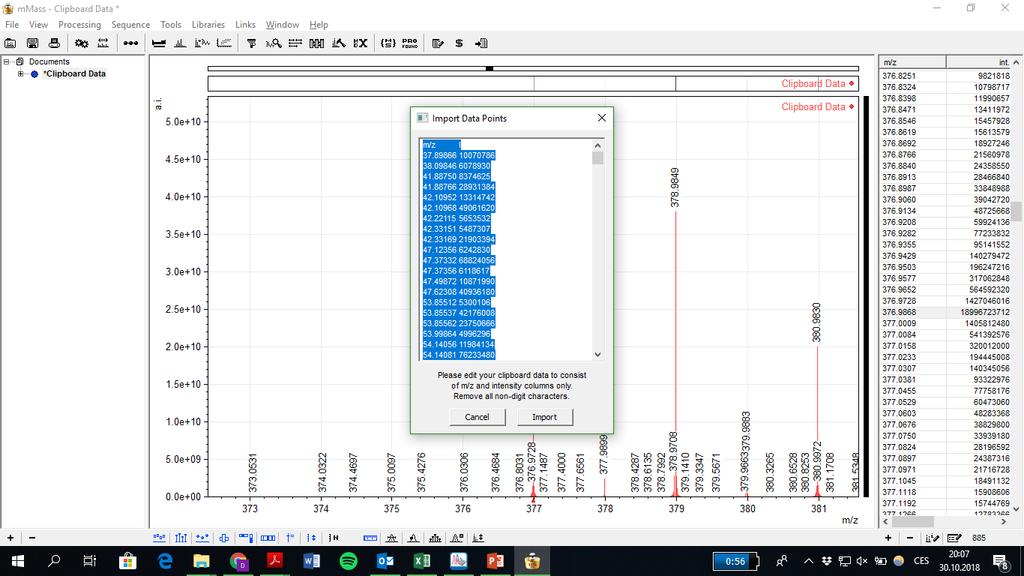
Task: Click Import in the Import Data Points dialog
Action: (545, 417)
